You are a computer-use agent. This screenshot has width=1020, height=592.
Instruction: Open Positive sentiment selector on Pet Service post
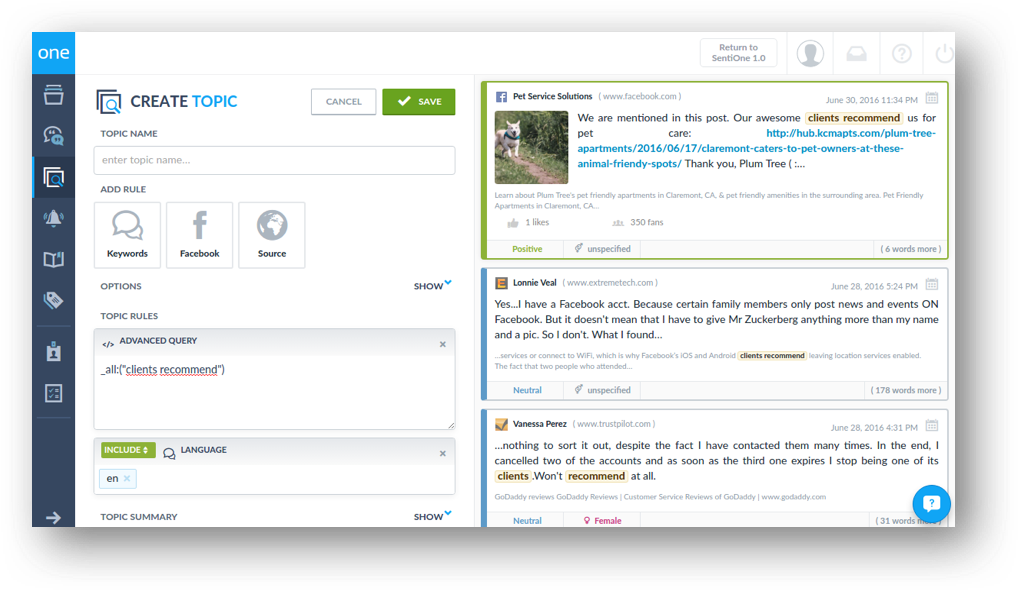(x=527, y=249)
